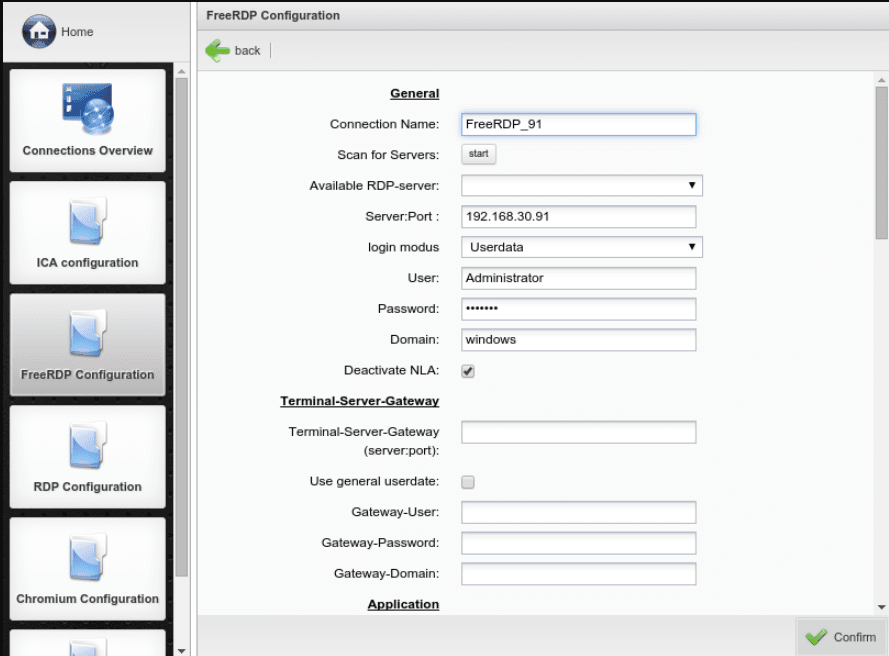Image resolution: width=889 pixels, height=656 pixels.
Task: Select the RDP Configuration icon
Action: coord(87,446)
